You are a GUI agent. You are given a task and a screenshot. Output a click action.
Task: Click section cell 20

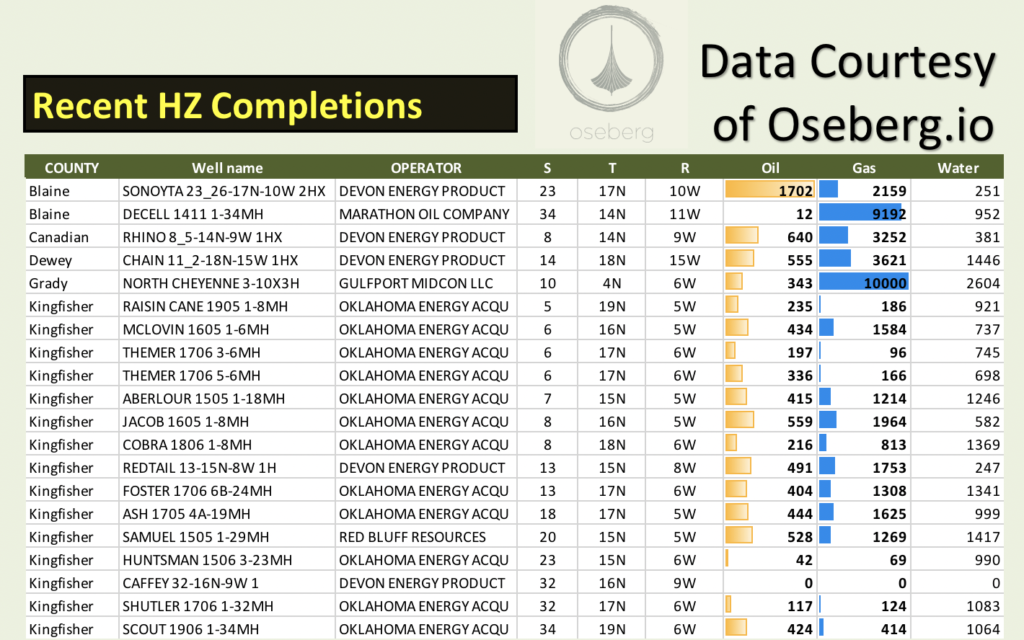point(547,537)
